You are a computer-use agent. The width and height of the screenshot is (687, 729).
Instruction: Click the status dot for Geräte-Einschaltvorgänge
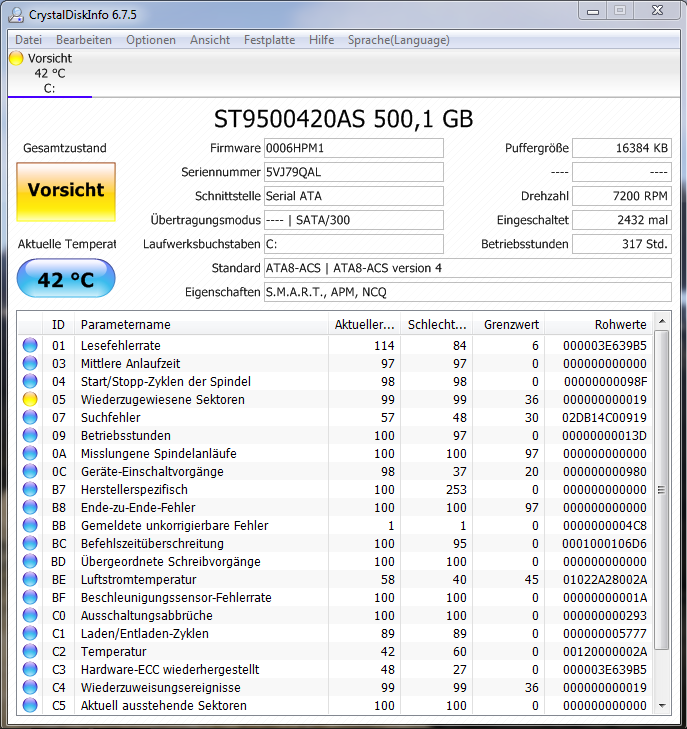[30, 471]
